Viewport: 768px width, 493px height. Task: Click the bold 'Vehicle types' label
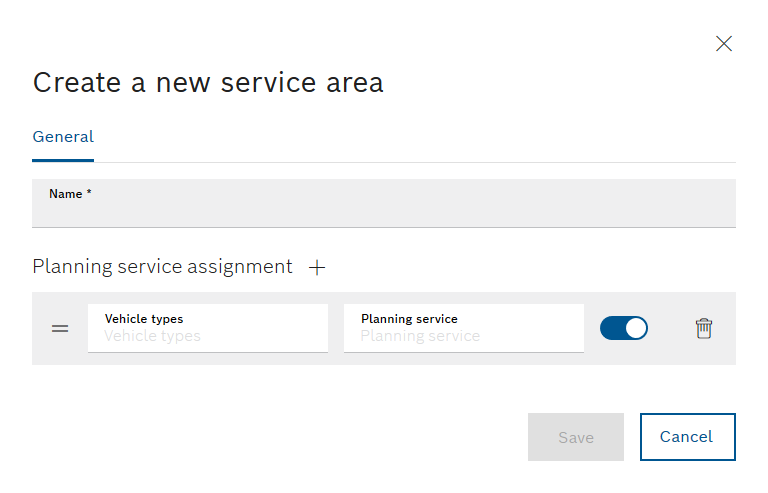pos(144,319)
